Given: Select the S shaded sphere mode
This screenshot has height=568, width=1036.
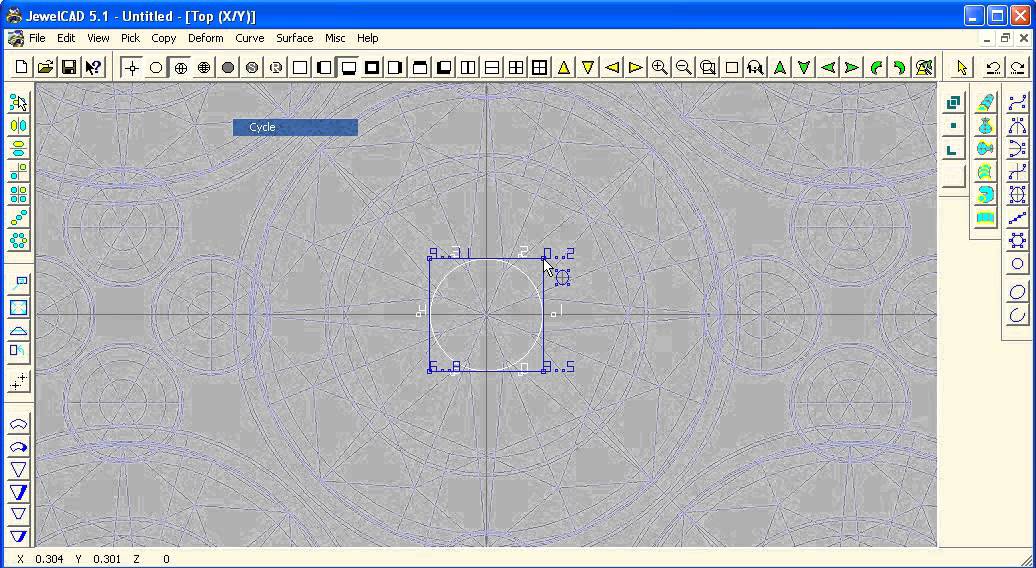Looking at the screenshot, I should 252,67.
